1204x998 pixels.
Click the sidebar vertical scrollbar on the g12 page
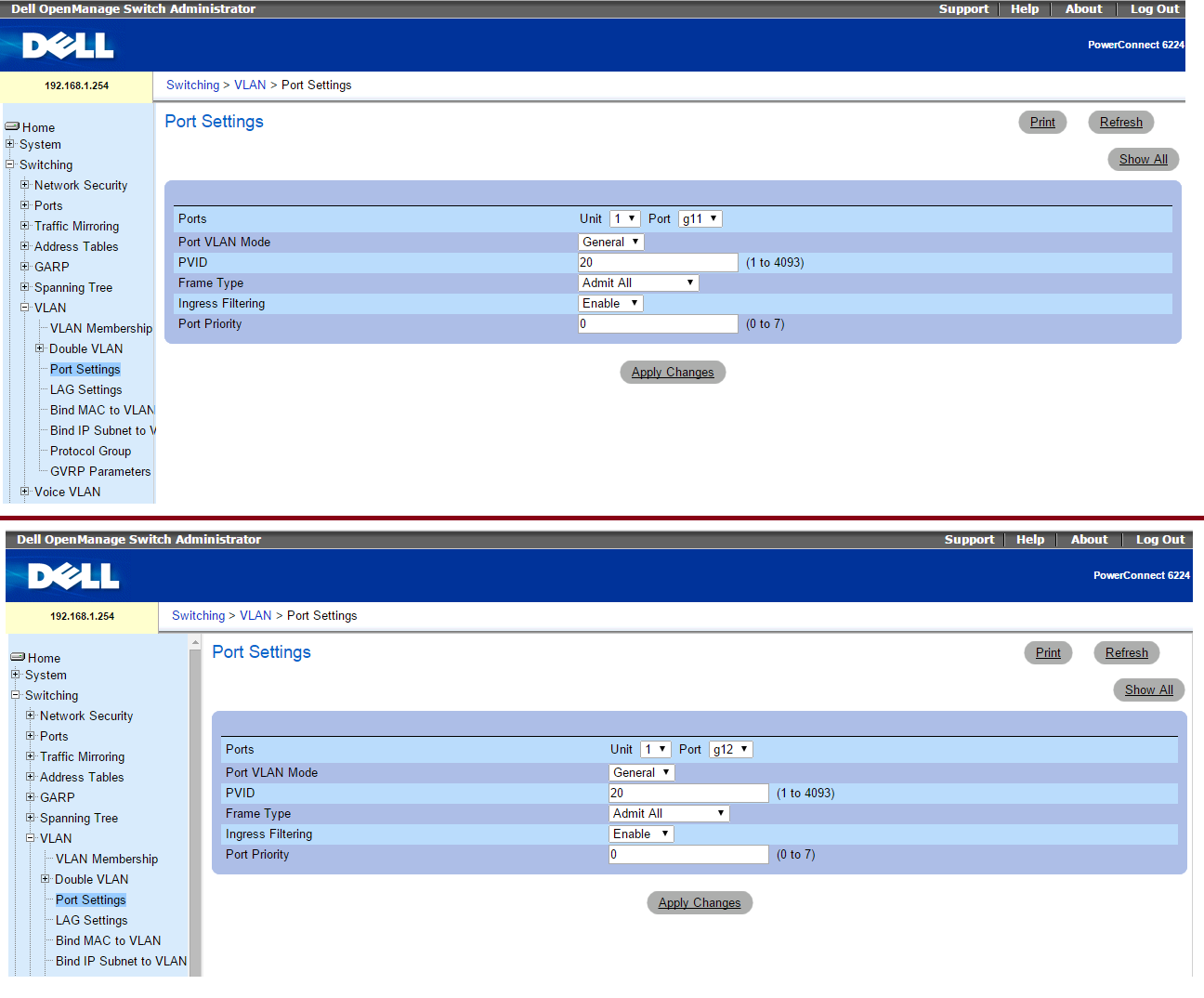pos(195,806)
